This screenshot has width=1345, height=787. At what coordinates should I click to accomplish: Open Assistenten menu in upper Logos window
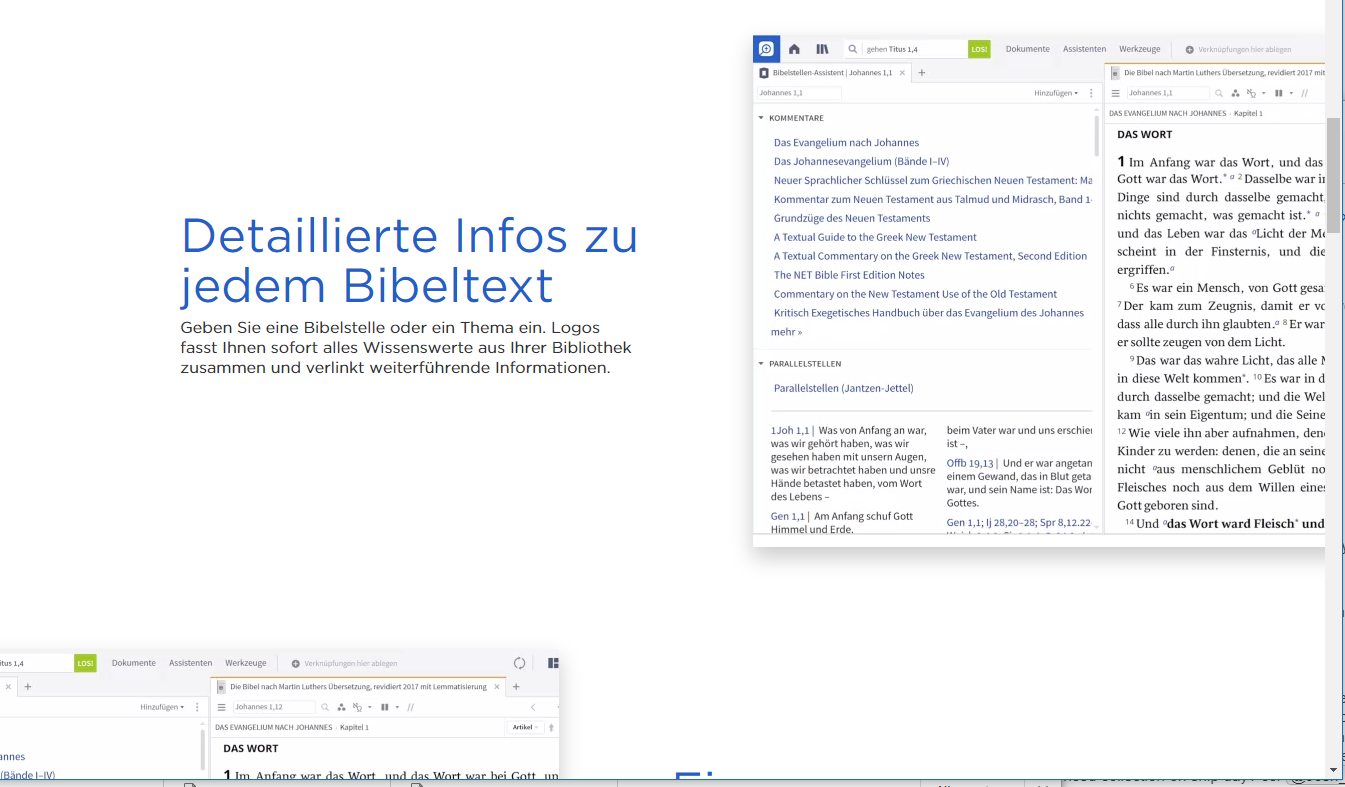(x=1084, y=49)
